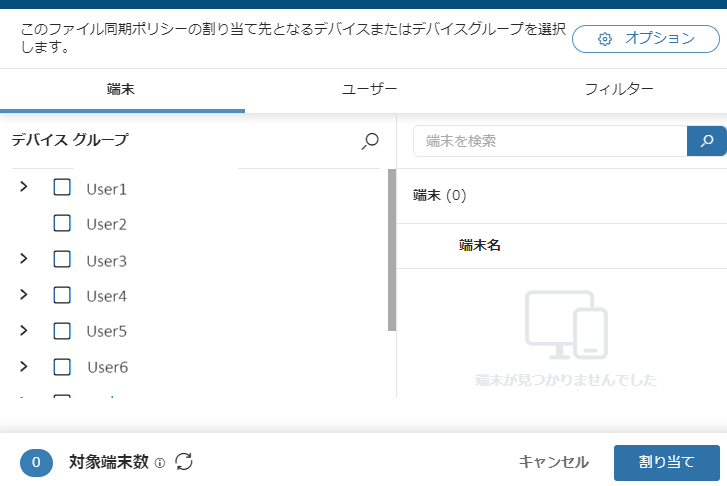Check the User1 checkbox

pyautogui.click(x=62, y=187)
